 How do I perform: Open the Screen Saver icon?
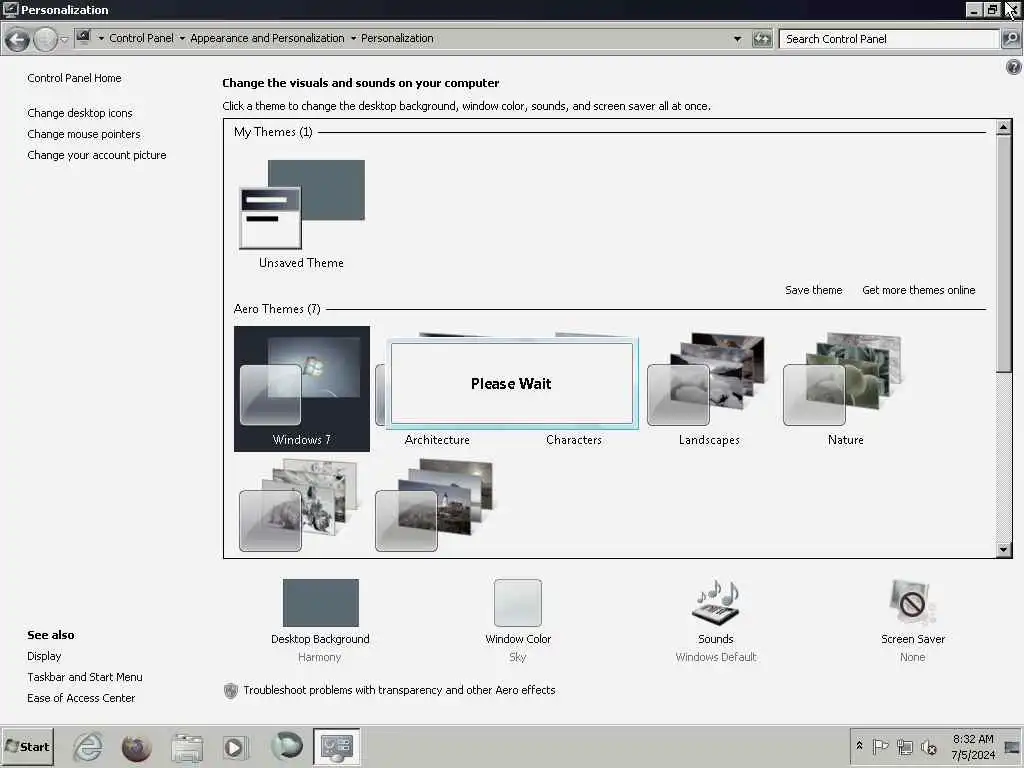pos(912,602)
